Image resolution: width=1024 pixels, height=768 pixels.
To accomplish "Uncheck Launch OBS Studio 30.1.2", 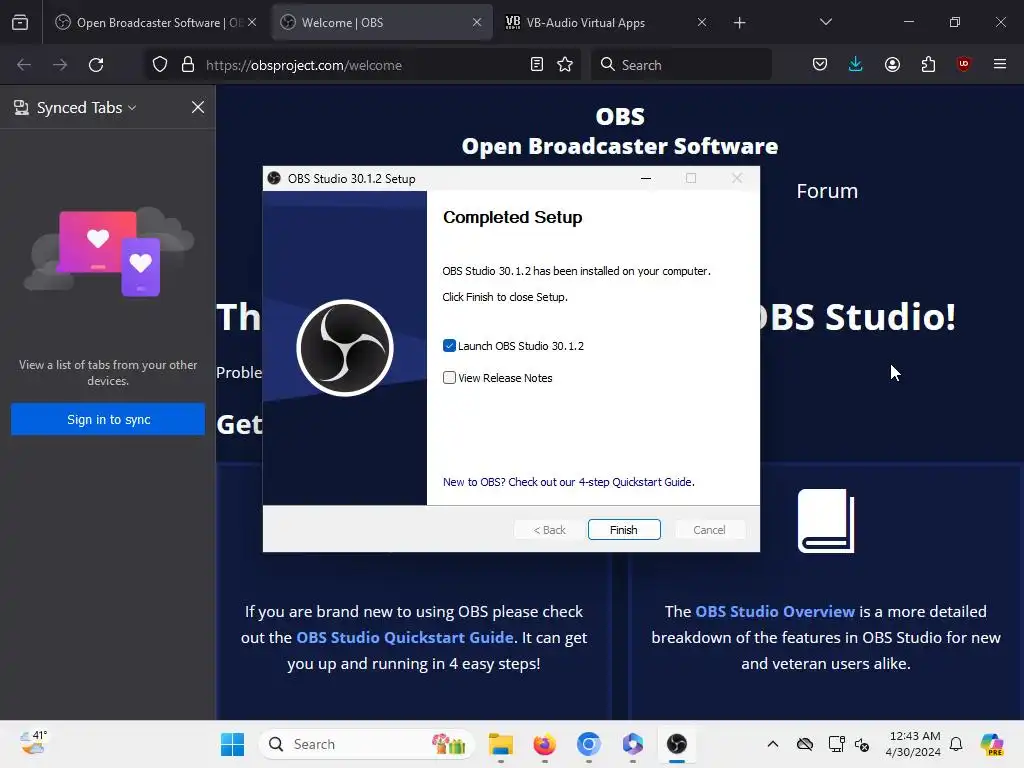I will pos(449,345).
